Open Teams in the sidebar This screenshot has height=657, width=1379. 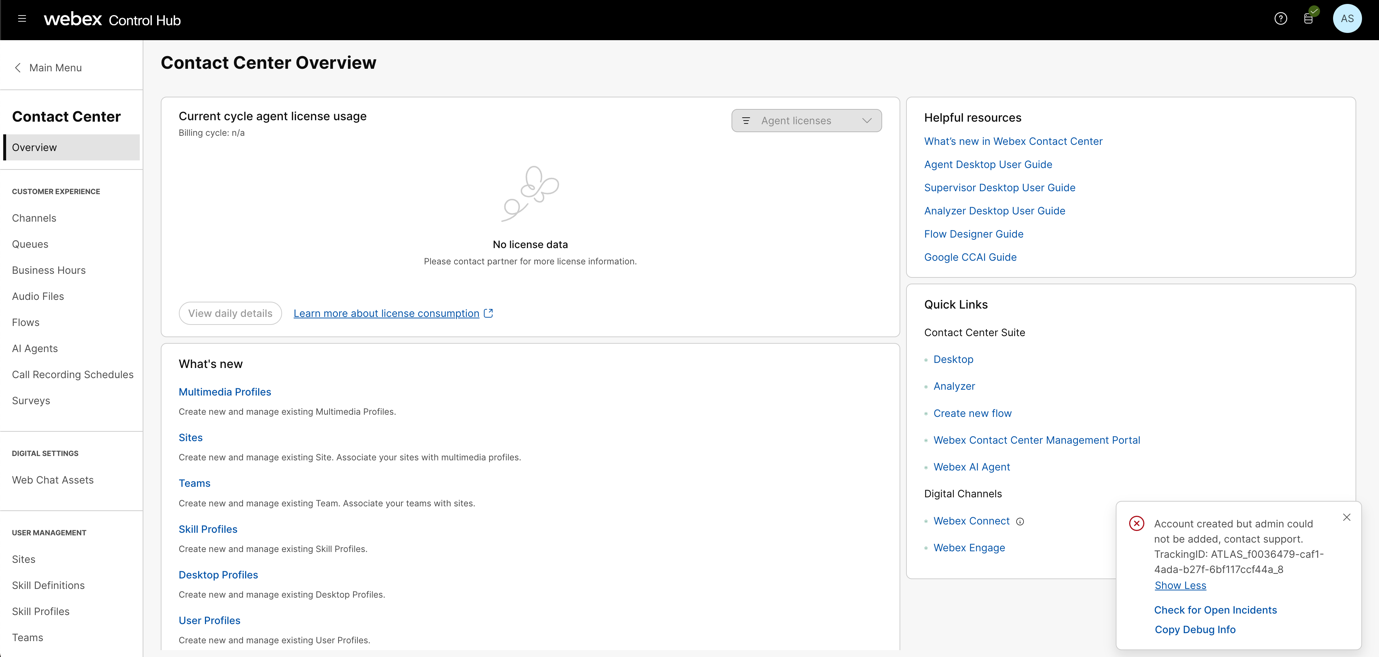[28, 637]
